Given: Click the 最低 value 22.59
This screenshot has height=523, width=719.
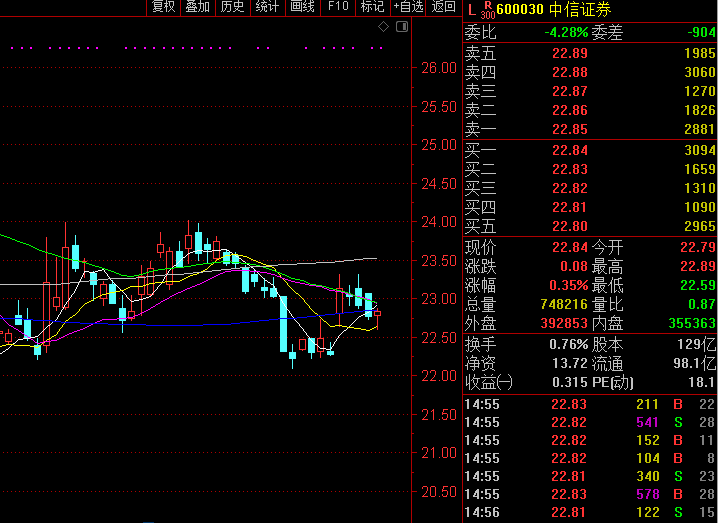Looking at the screenshot, I should [x=698, y=286].
